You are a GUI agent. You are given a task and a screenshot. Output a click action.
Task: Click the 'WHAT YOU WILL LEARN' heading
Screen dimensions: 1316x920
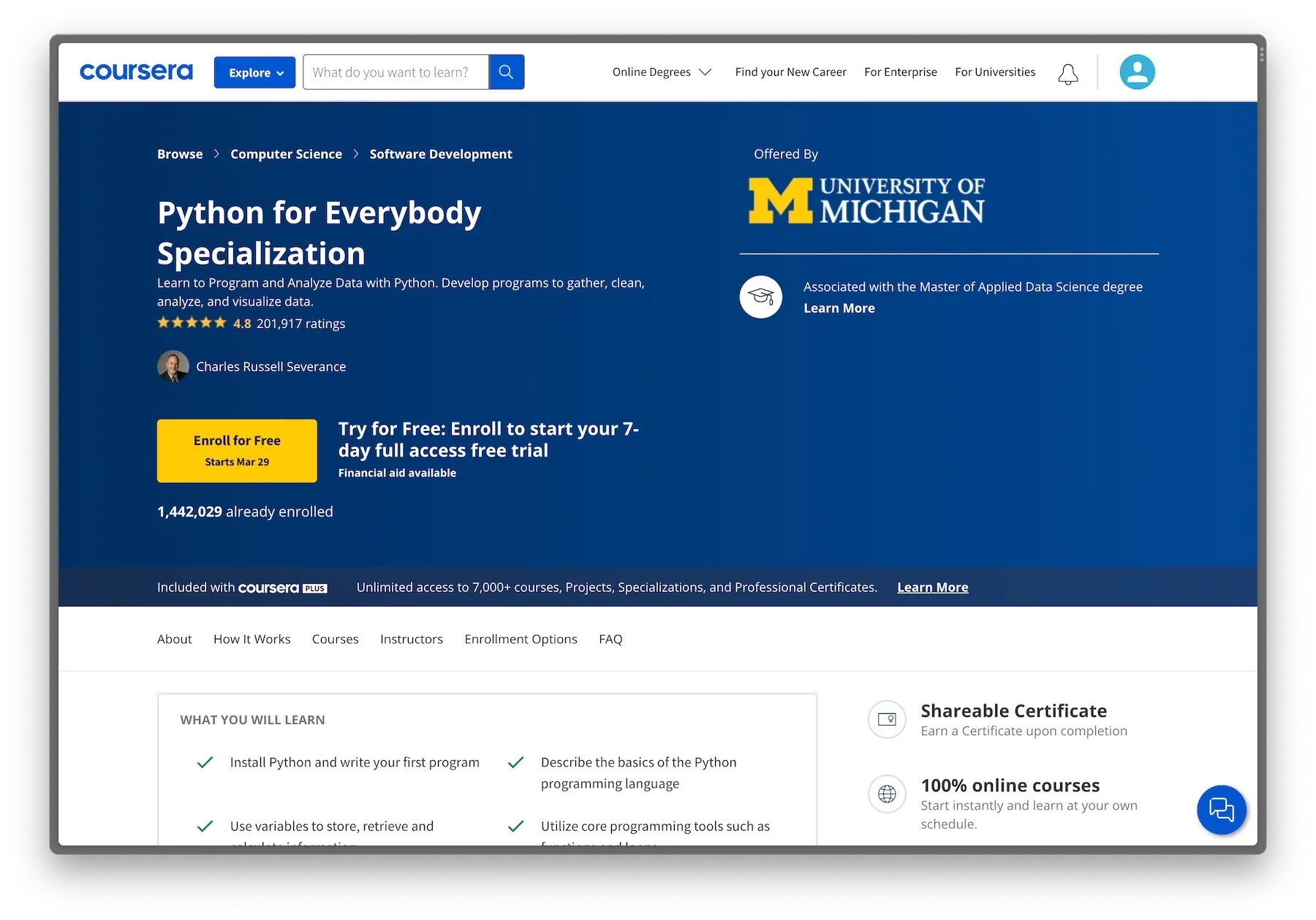tap(252, 720)
